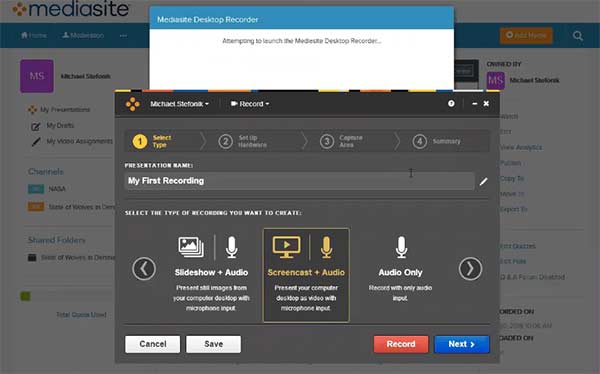The width and height of the screenshot is (600, 374).
Task: Open Moderation in Mediasite navigation bar
Action: (x=83, y=35)
